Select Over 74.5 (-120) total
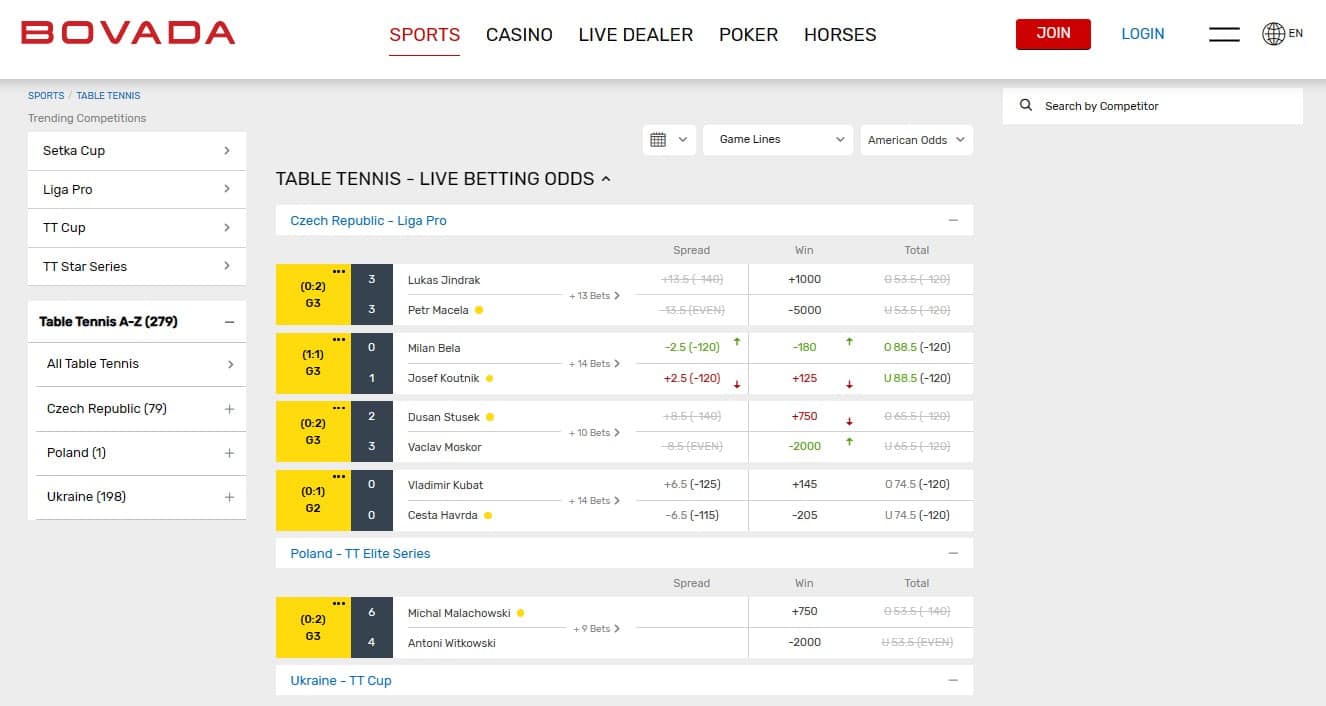Viewport: 1326px width, 706px height. (x=917, y=485)
